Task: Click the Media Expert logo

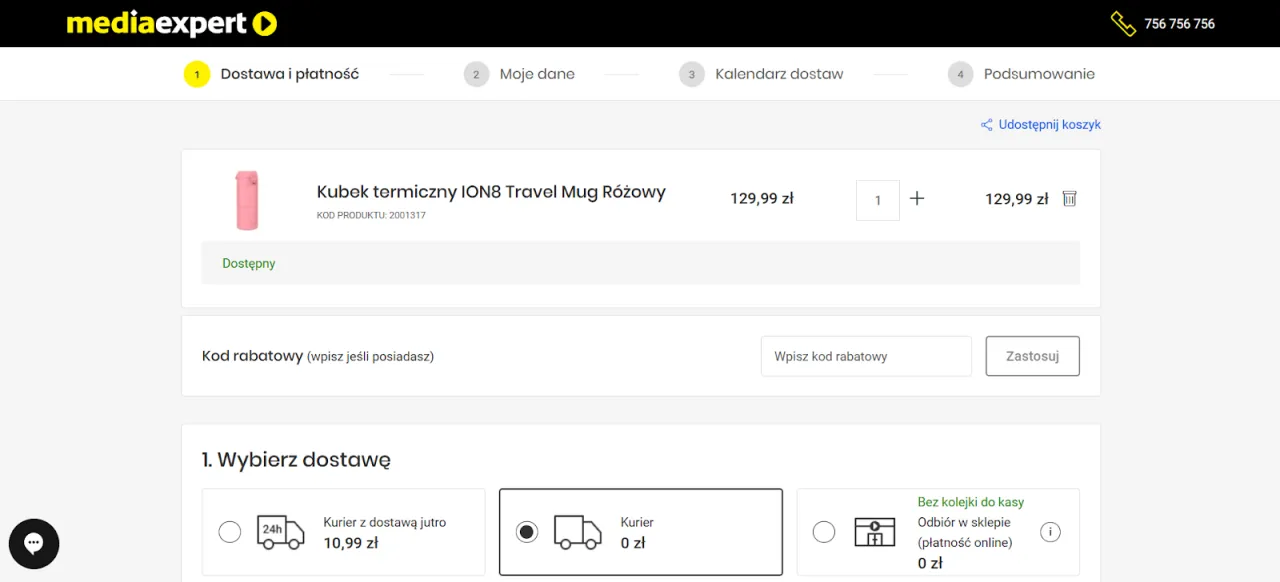Action: coord(171,24)
